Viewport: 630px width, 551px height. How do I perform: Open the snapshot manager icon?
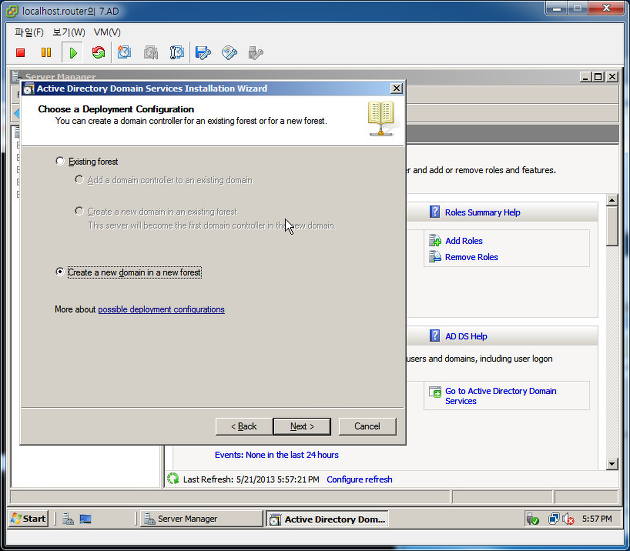(x=176, y=52)
